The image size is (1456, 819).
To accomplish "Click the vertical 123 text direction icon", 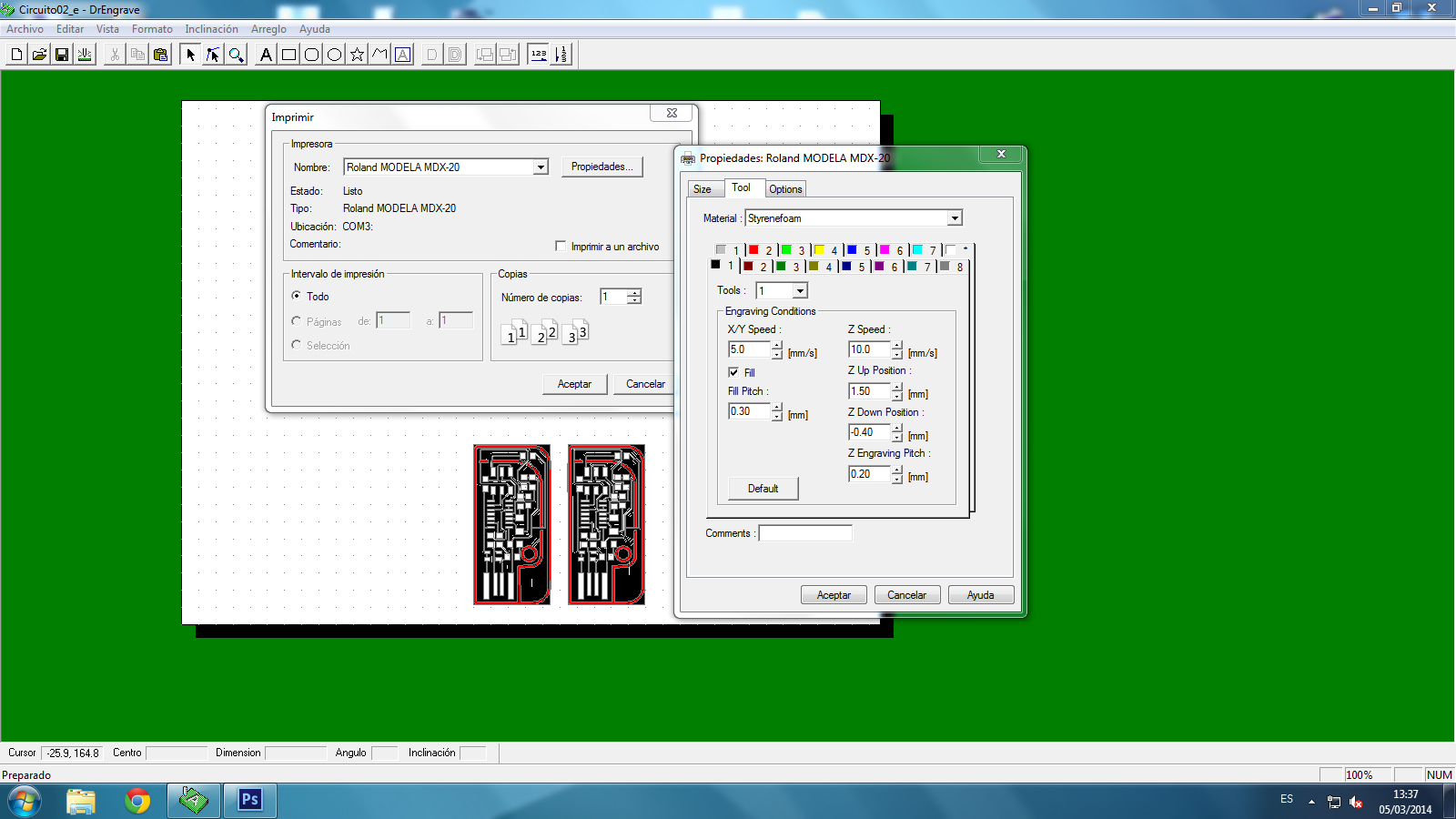I will tap(561, 55).
